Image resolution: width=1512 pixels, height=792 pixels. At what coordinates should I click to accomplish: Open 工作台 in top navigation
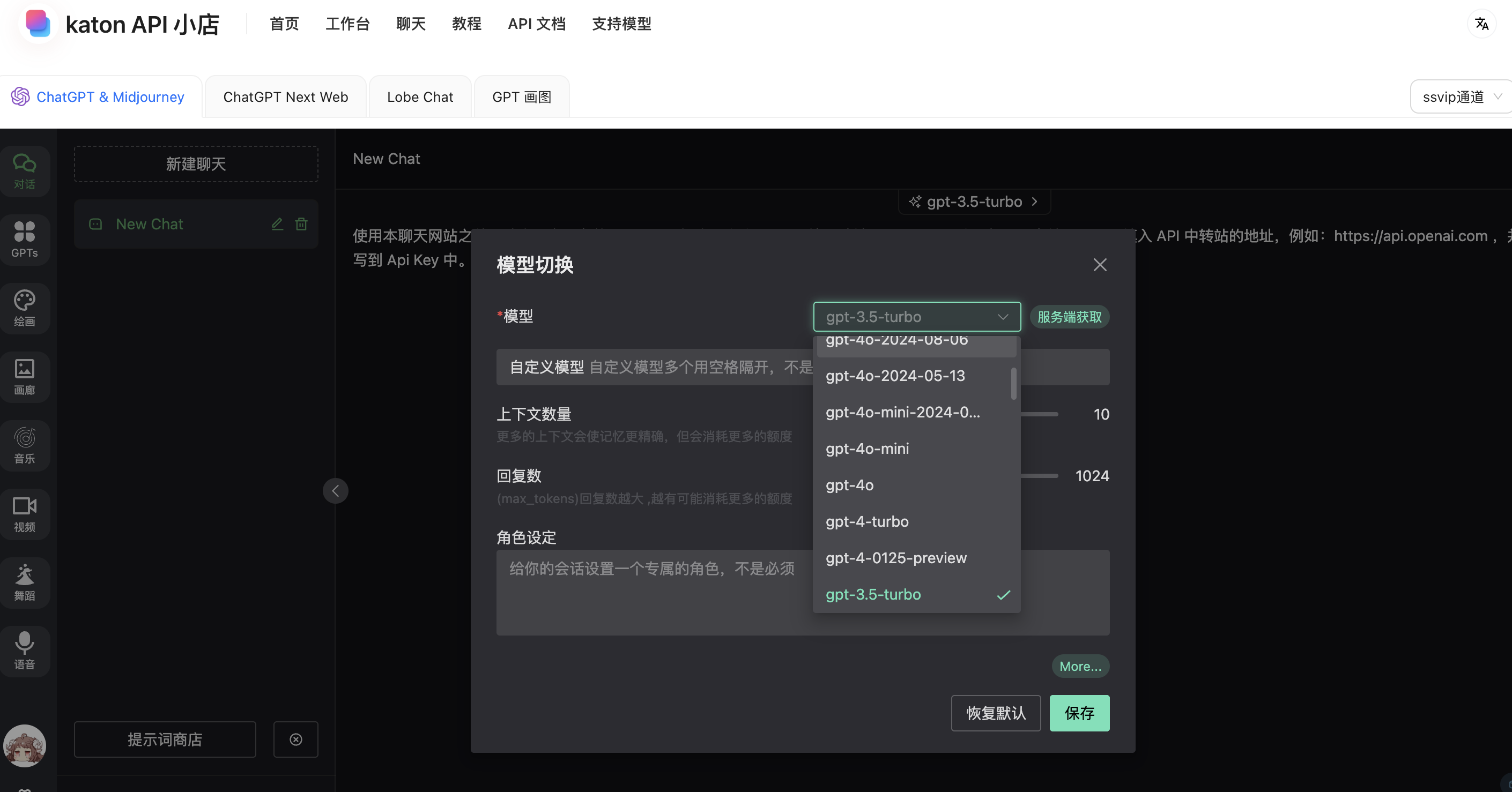[347, 24]
